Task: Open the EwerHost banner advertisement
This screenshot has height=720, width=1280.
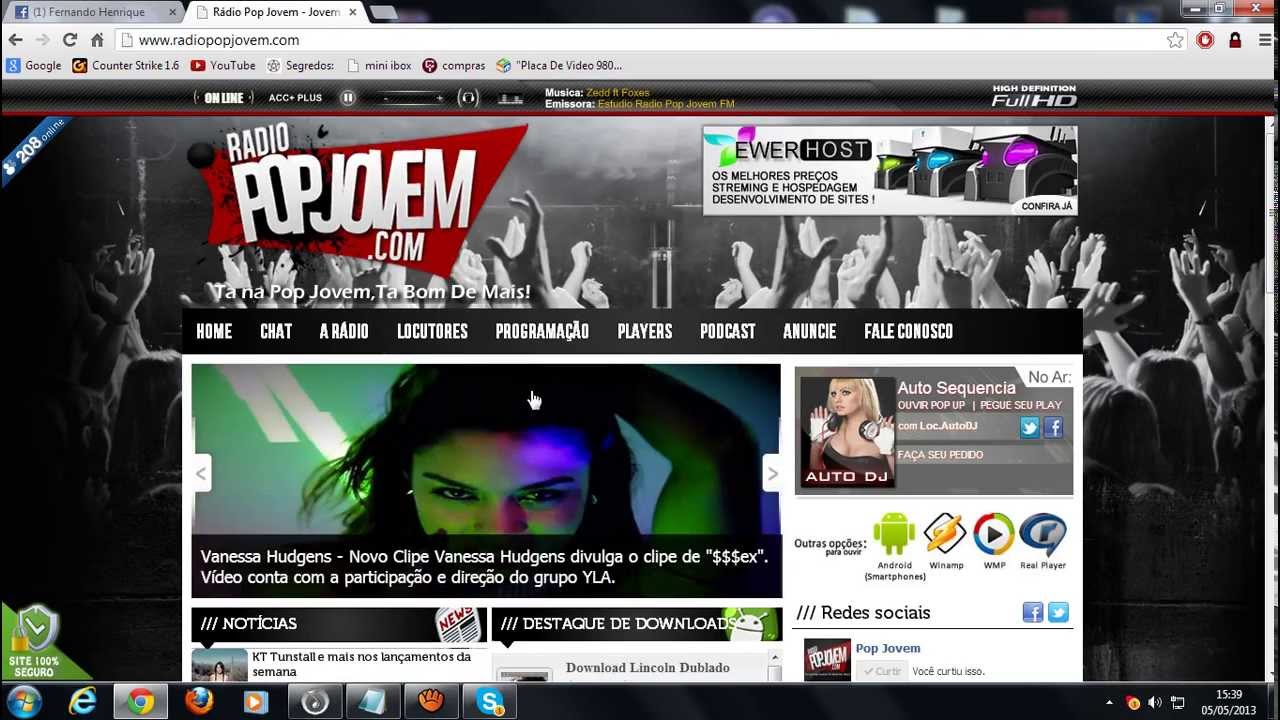Action: 890,170
